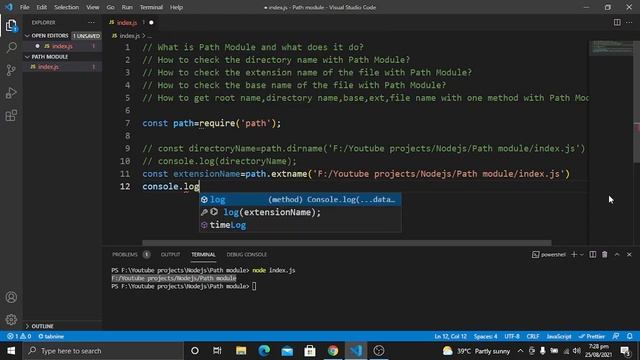
Task: Click the horizontal editor scrollbar
Action: click(x=347, y=242)
